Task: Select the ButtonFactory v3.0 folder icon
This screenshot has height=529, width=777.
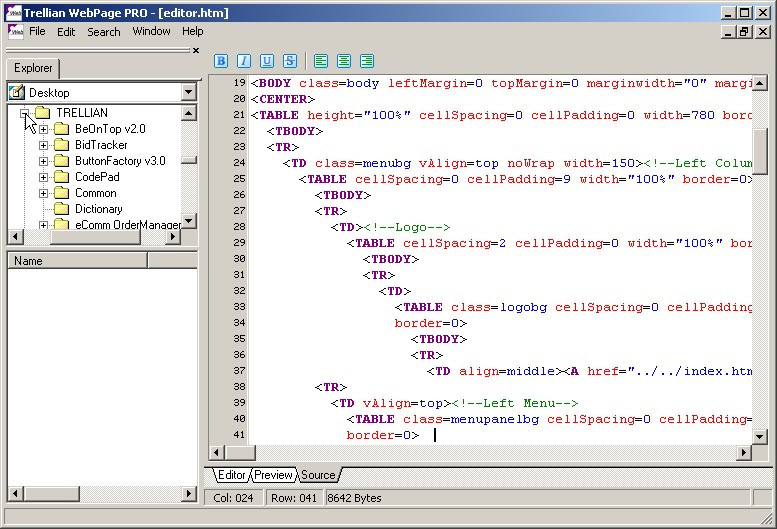Action: pos(61,161)
